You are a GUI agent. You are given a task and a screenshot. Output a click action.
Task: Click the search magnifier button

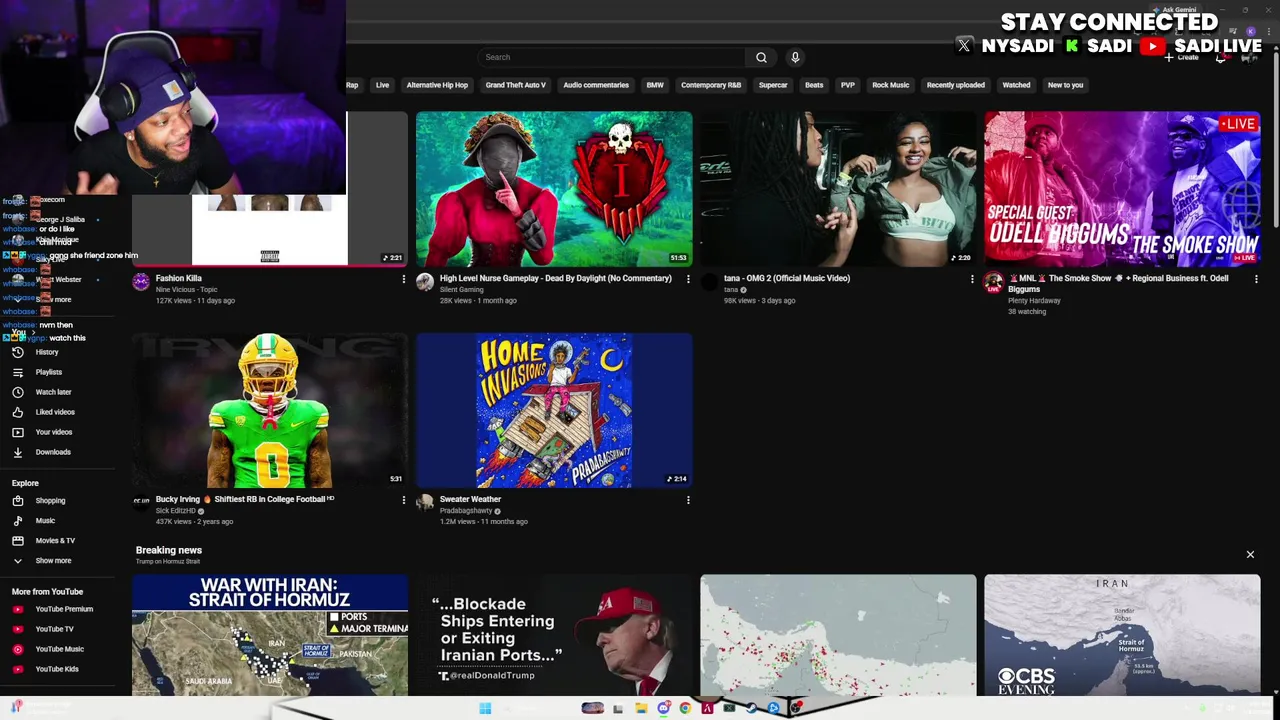coord(761,57)
